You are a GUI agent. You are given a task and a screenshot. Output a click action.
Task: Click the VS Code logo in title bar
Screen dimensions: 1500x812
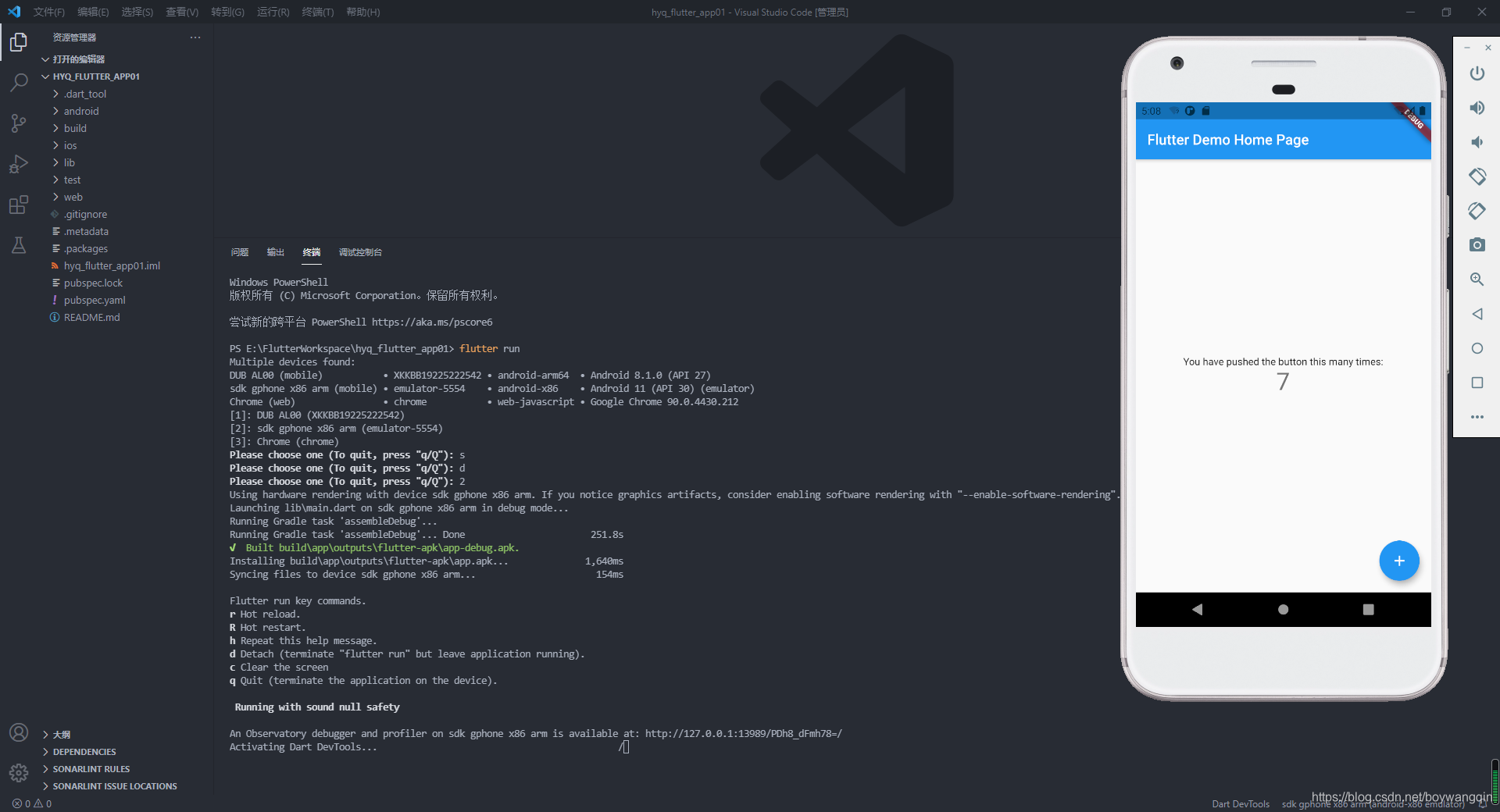[14, 12]
